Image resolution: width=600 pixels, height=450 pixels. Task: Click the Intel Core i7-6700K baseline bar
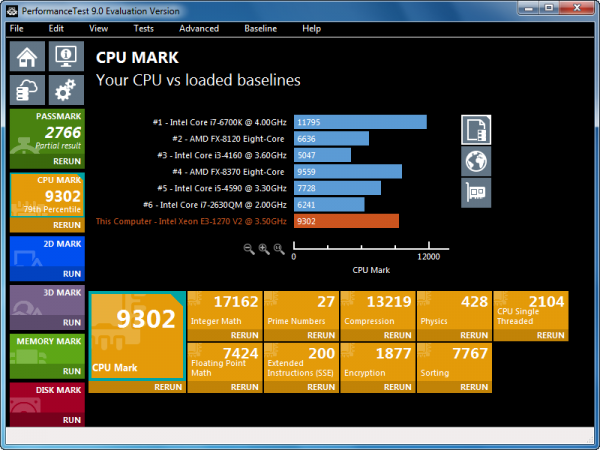tap(360, 122)
